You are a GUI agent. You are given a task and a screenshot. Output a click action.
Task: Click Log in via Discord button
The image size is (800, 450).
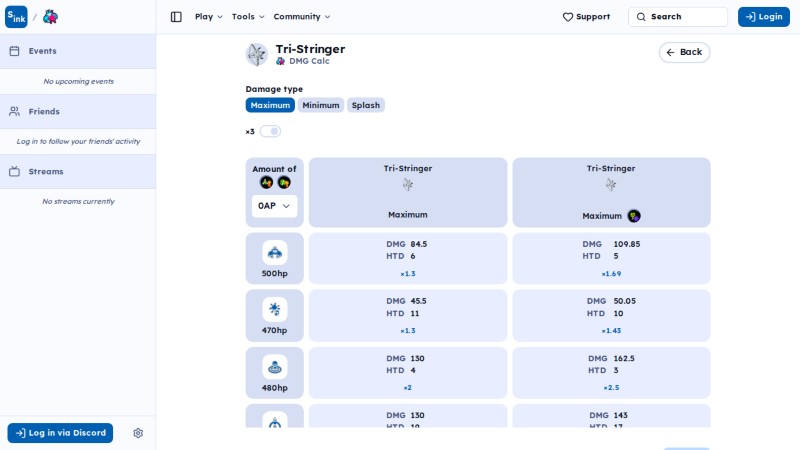click(x=60, y=433)
